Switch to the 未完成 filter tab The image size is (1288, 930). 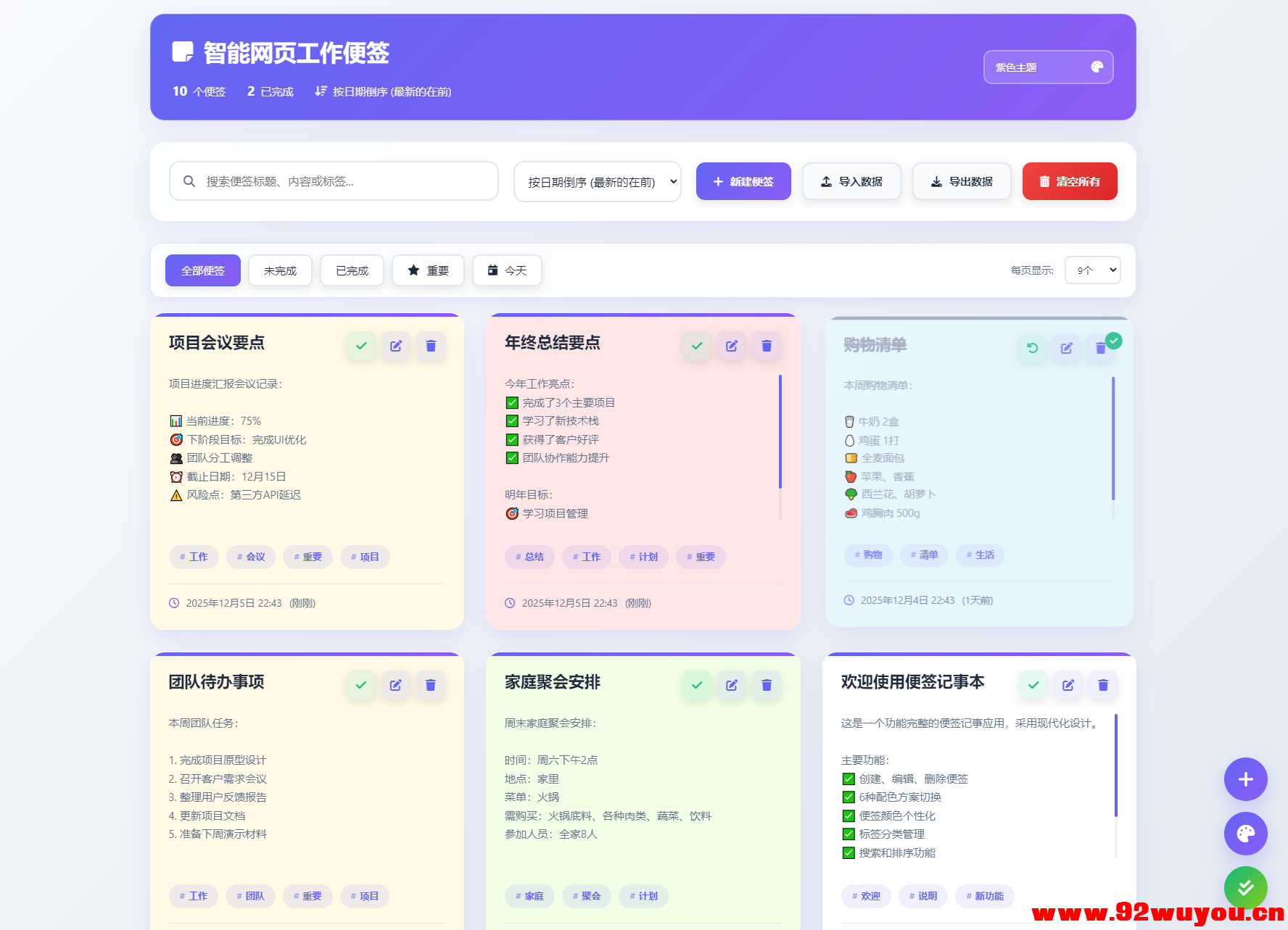280,270
